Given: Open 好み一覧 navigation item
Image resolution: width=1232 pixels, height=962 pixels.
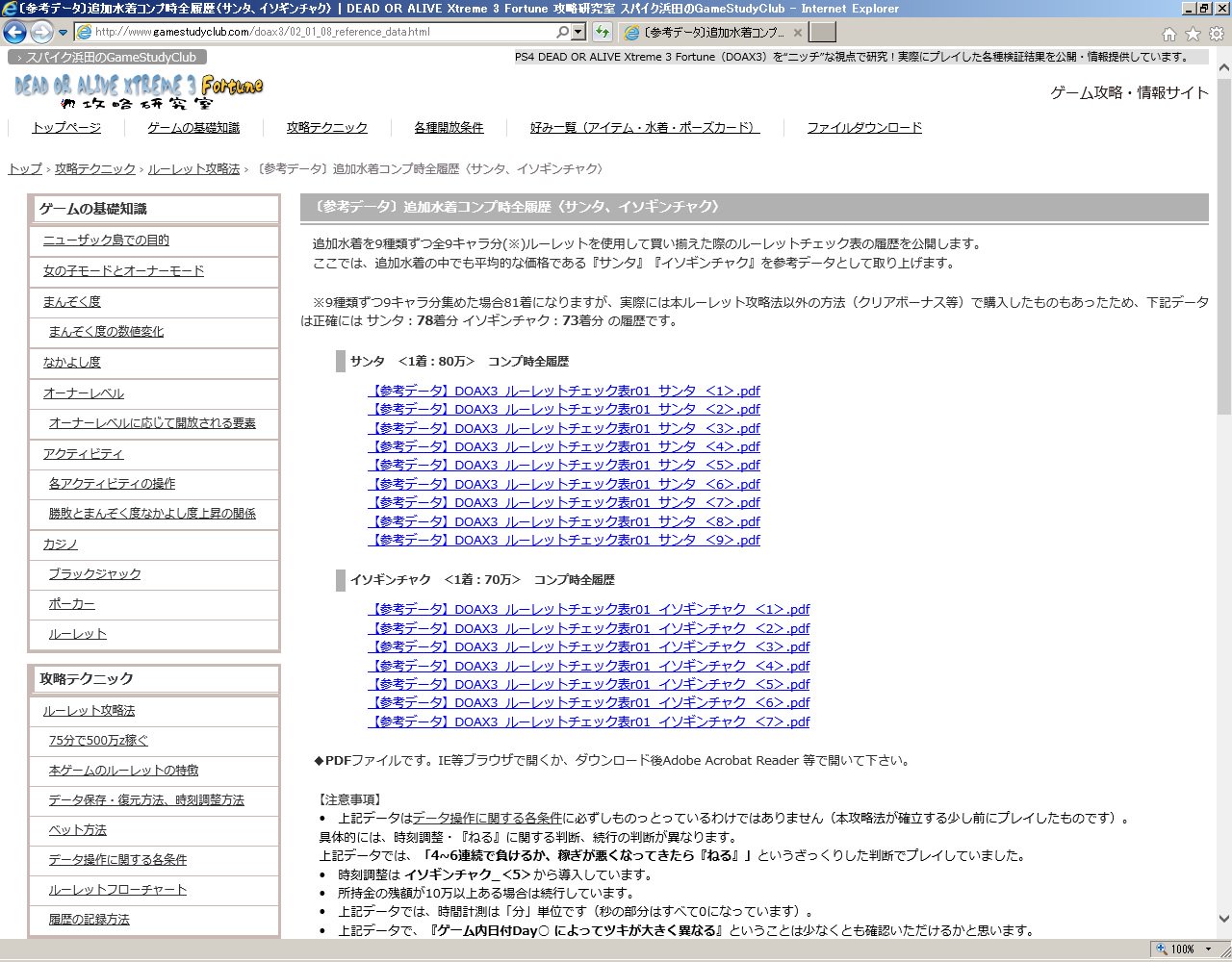Looking at the screenshot, I should [645, 127].
